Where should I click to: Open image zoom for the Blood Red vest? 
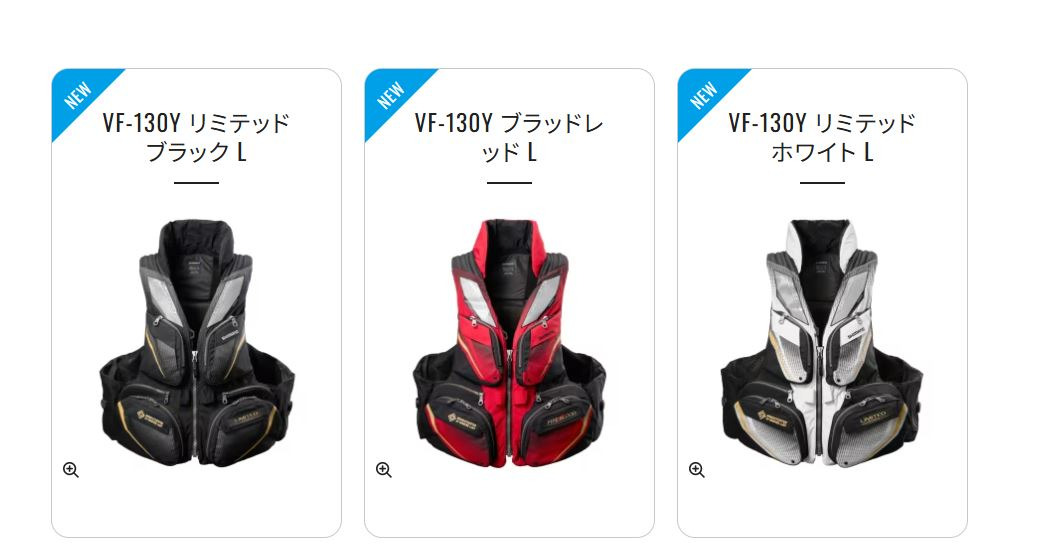384,469
